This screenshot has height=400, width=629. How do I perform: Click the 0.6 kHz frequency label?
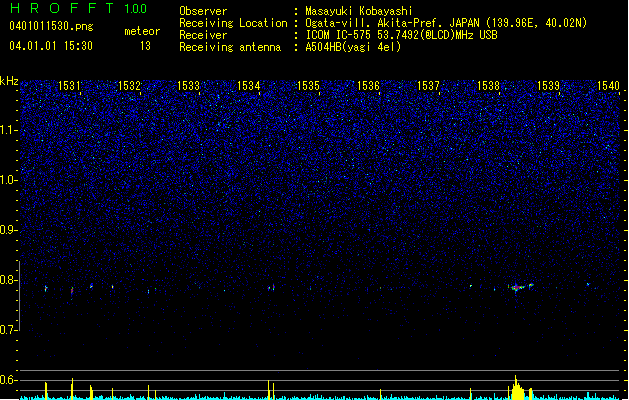click(9, 380)
